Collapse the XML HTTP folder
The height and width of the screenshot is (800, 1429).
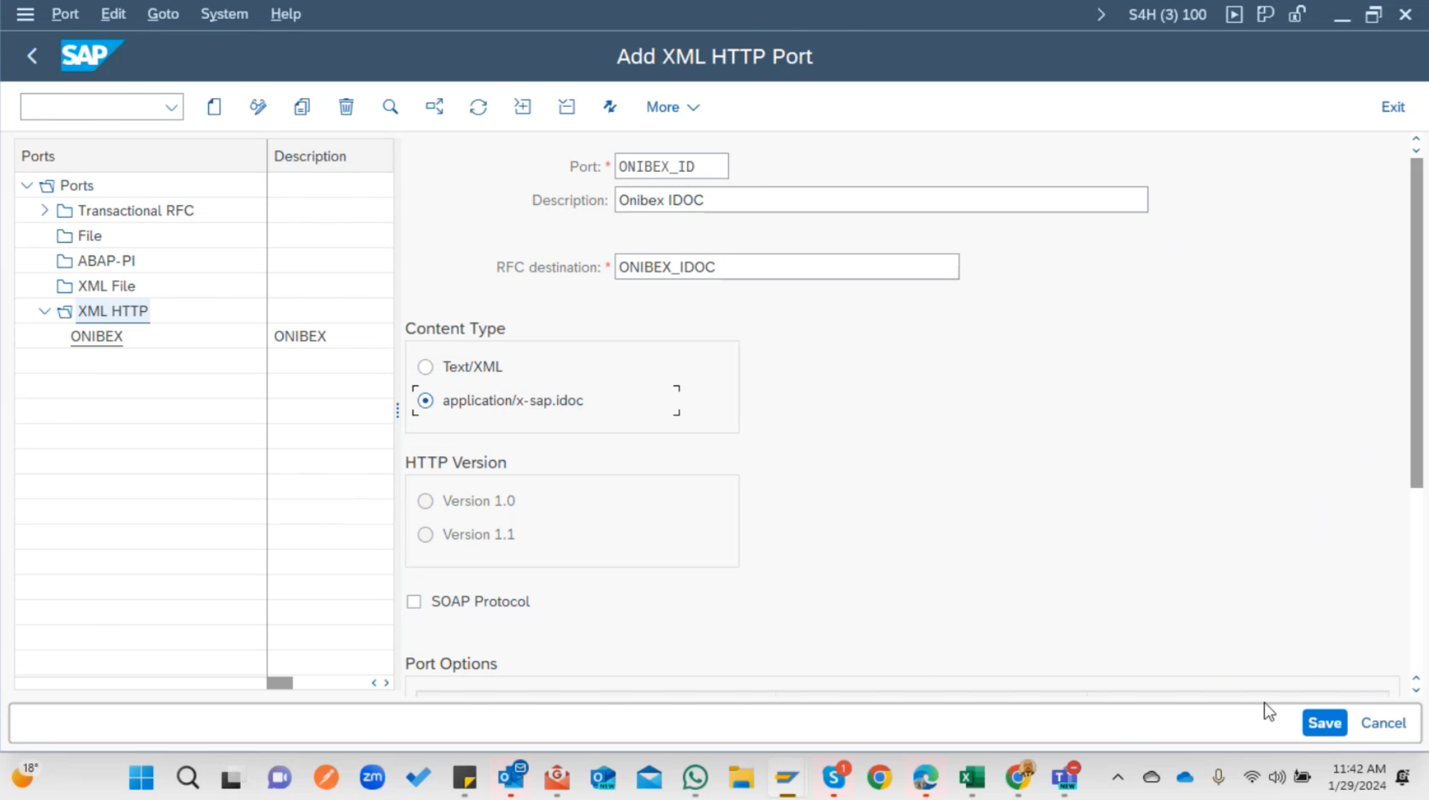(45, 311)
